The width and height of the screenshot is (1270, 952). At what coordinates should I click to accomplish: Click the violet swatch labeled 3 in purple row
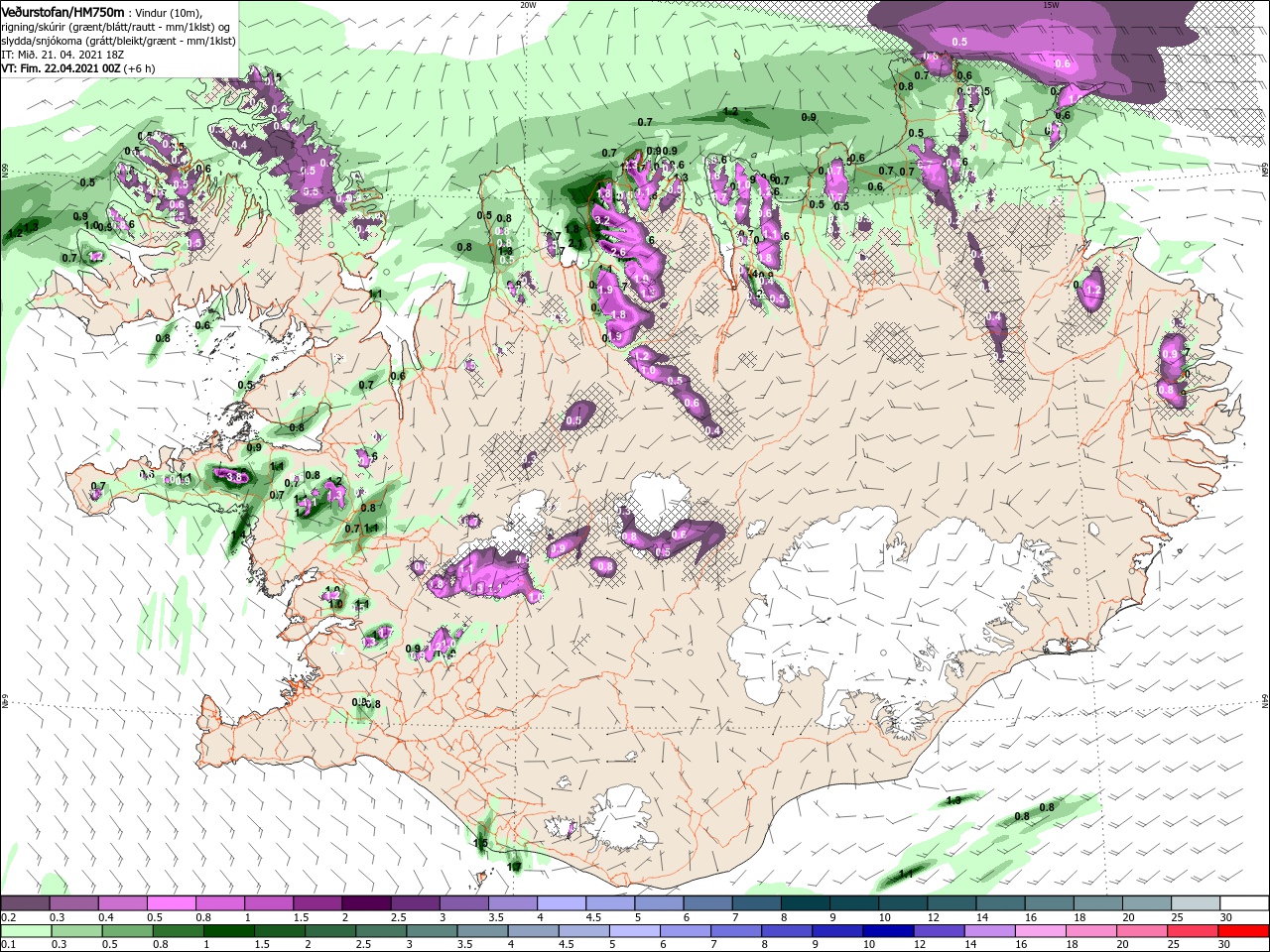(x=463, y=904)
